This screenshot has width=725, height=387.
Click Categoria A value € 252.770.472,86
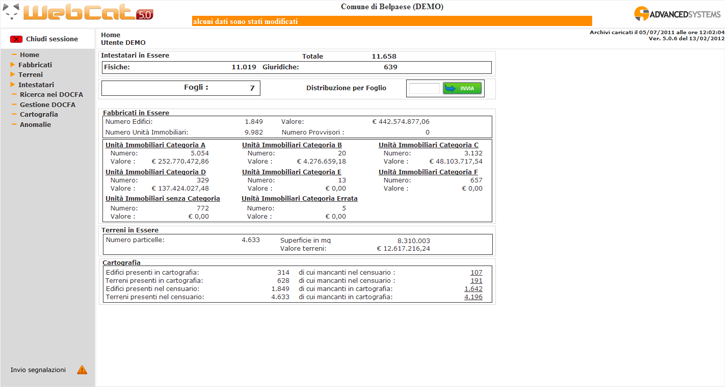tap(180, 161)
